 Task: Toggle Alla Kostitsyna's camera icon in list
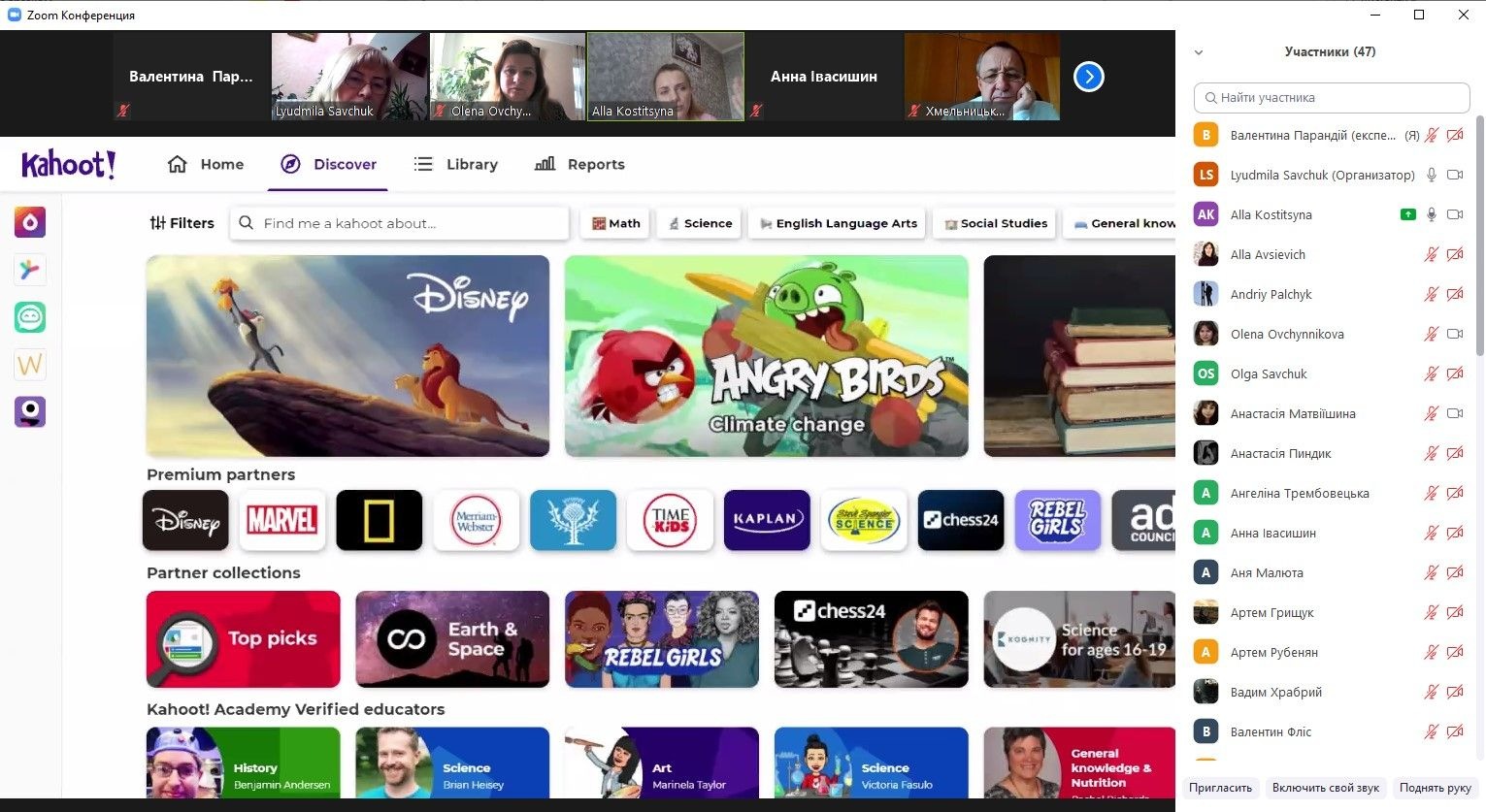pos(1455,215)
